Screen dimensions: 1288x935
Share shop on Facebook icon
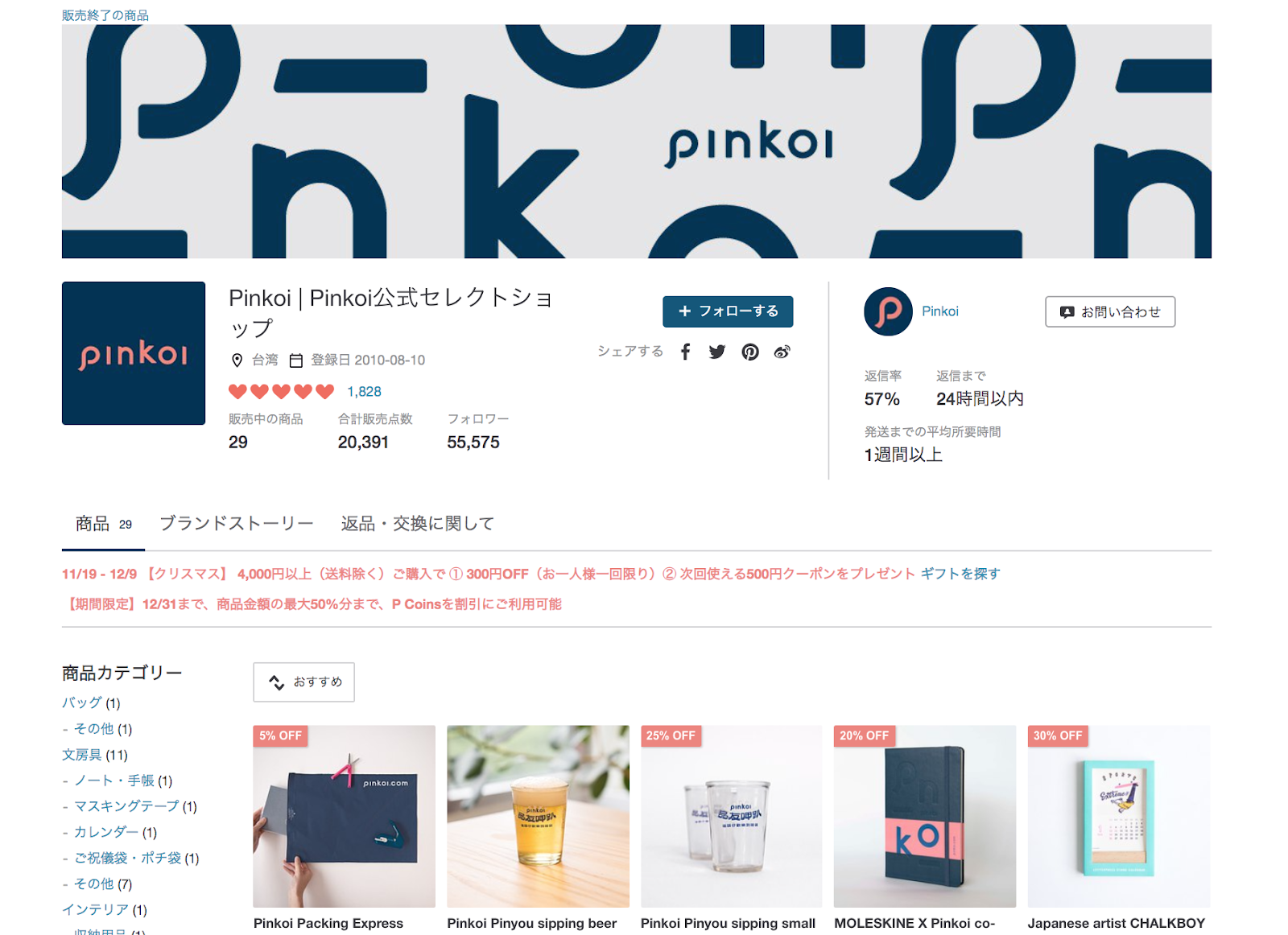point(685,352)
